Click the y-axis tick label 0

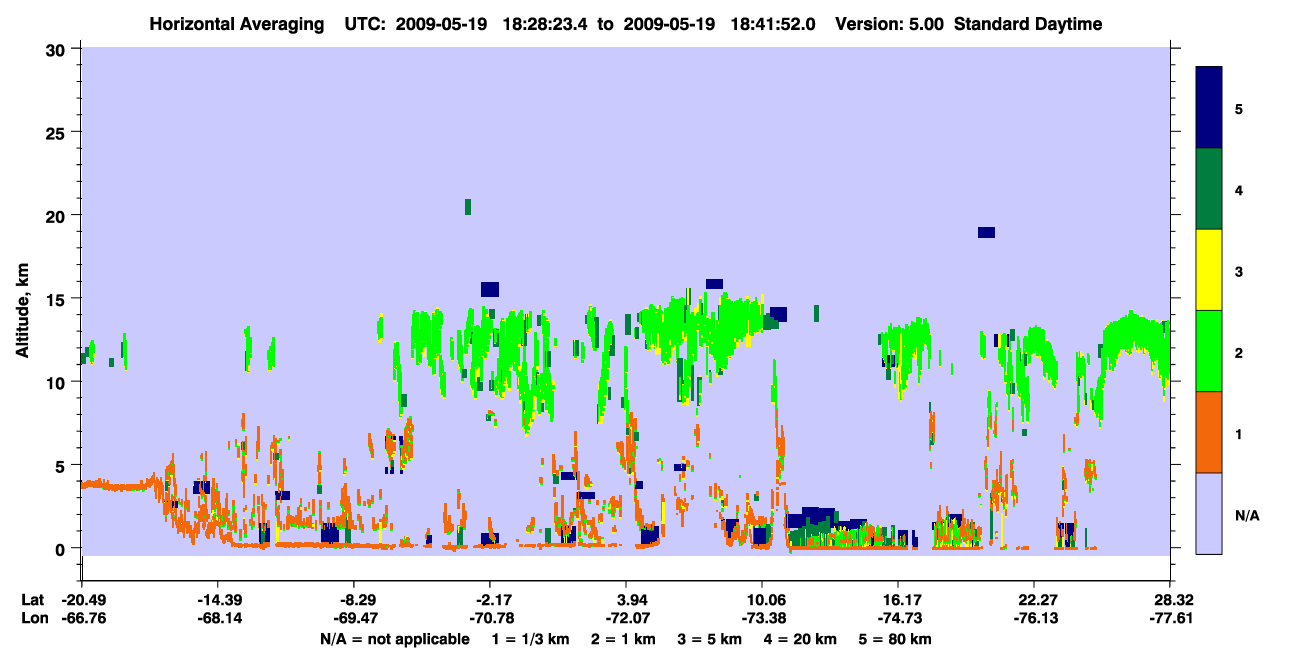(62, 548)
